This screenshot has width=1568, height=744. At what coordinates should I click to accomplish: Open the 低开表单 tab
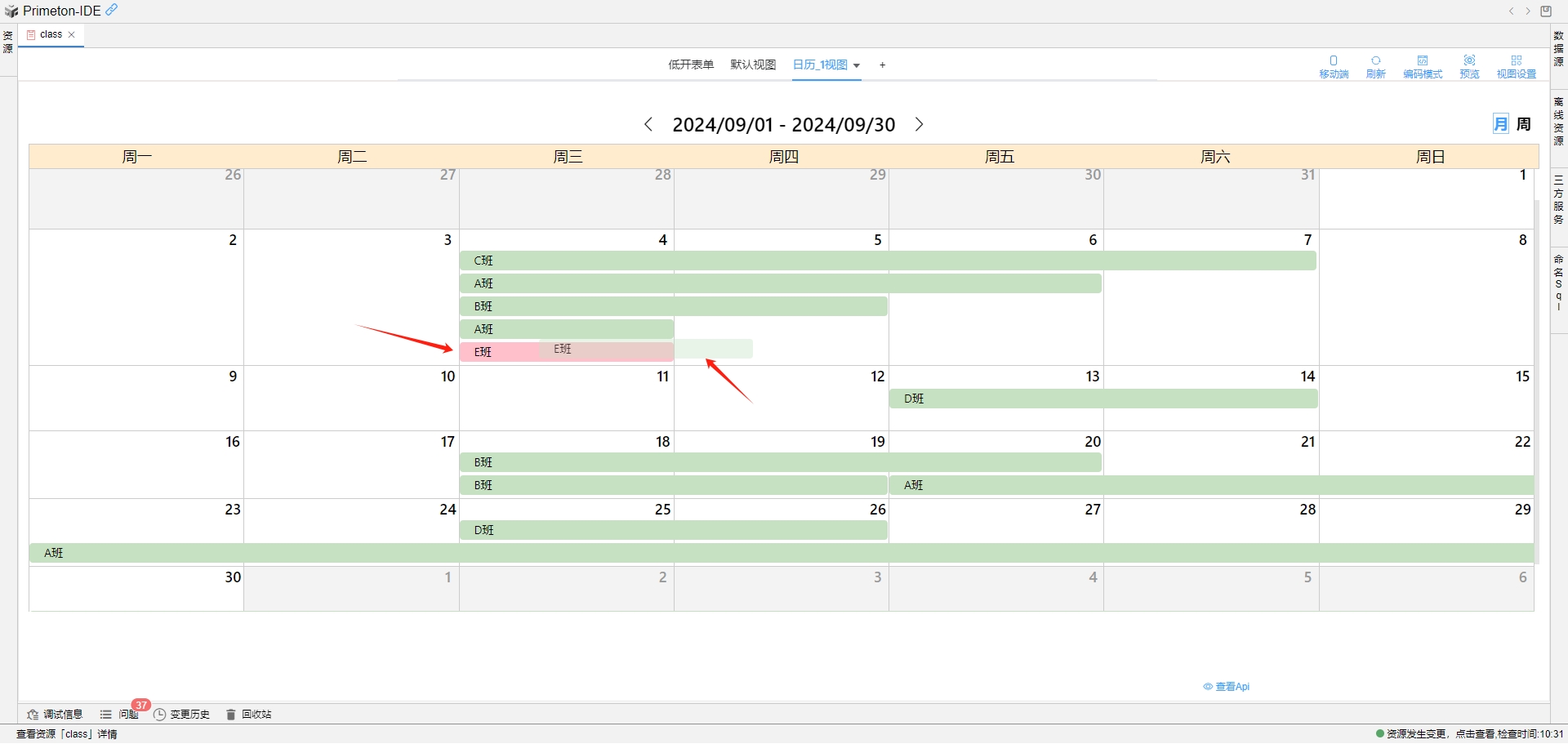click(690, 65)
